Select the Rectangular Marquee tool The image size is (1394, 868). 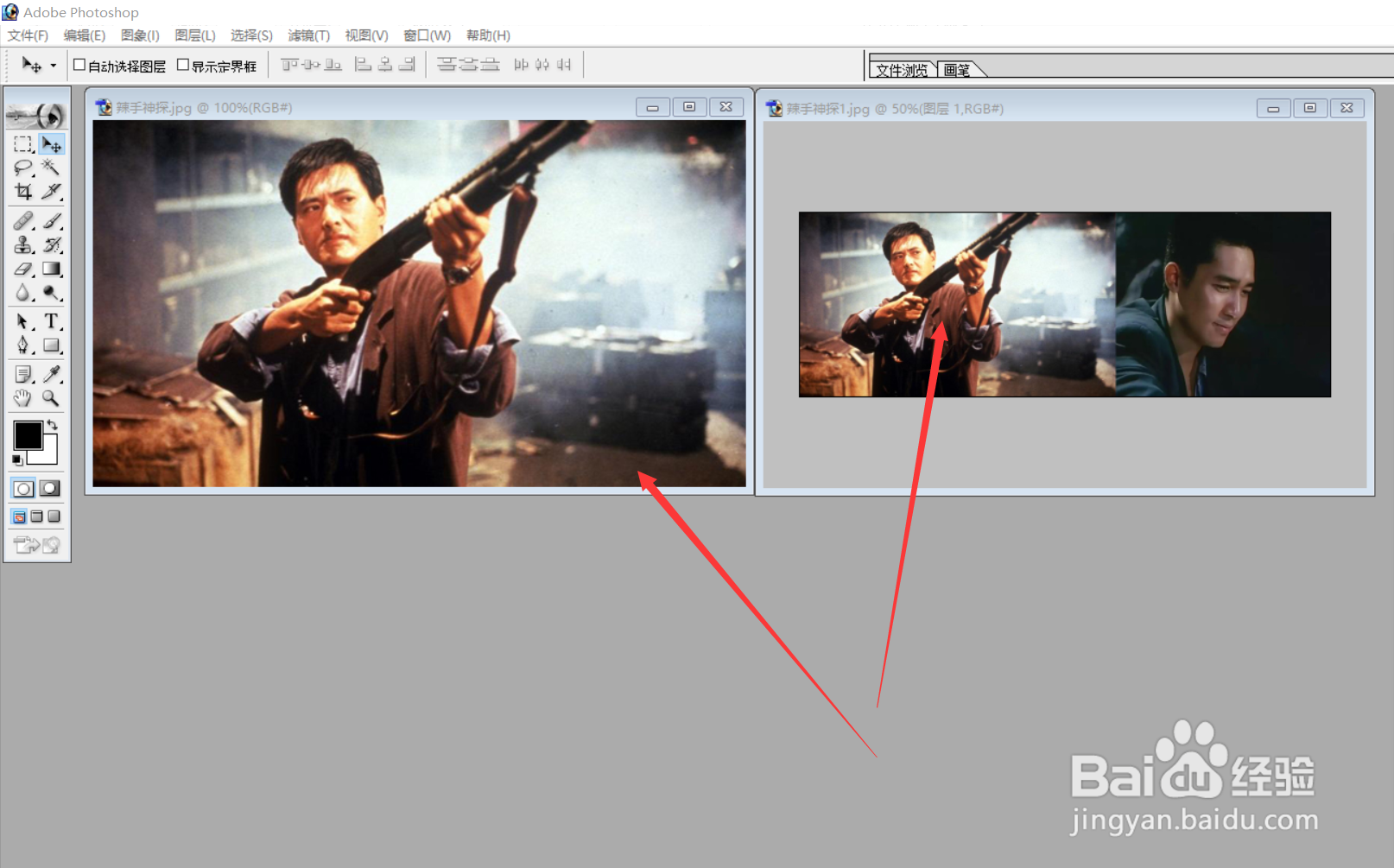pos(23,144)
